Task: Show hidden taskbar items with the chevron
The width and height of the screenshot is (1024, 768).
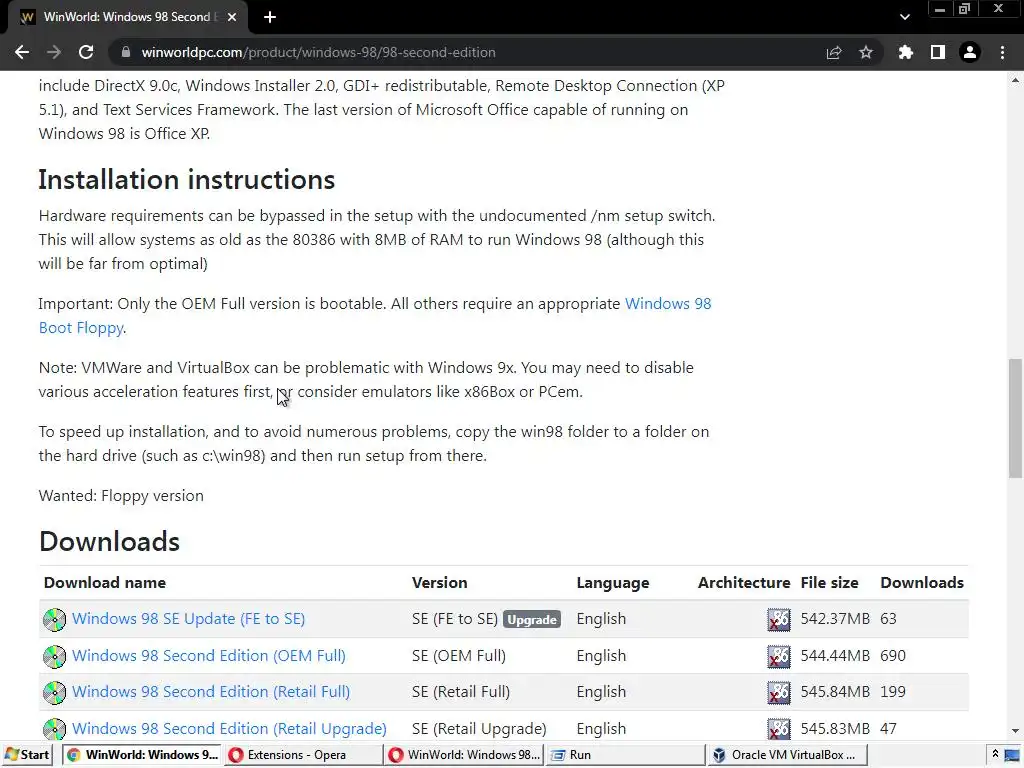Action: 995,755
